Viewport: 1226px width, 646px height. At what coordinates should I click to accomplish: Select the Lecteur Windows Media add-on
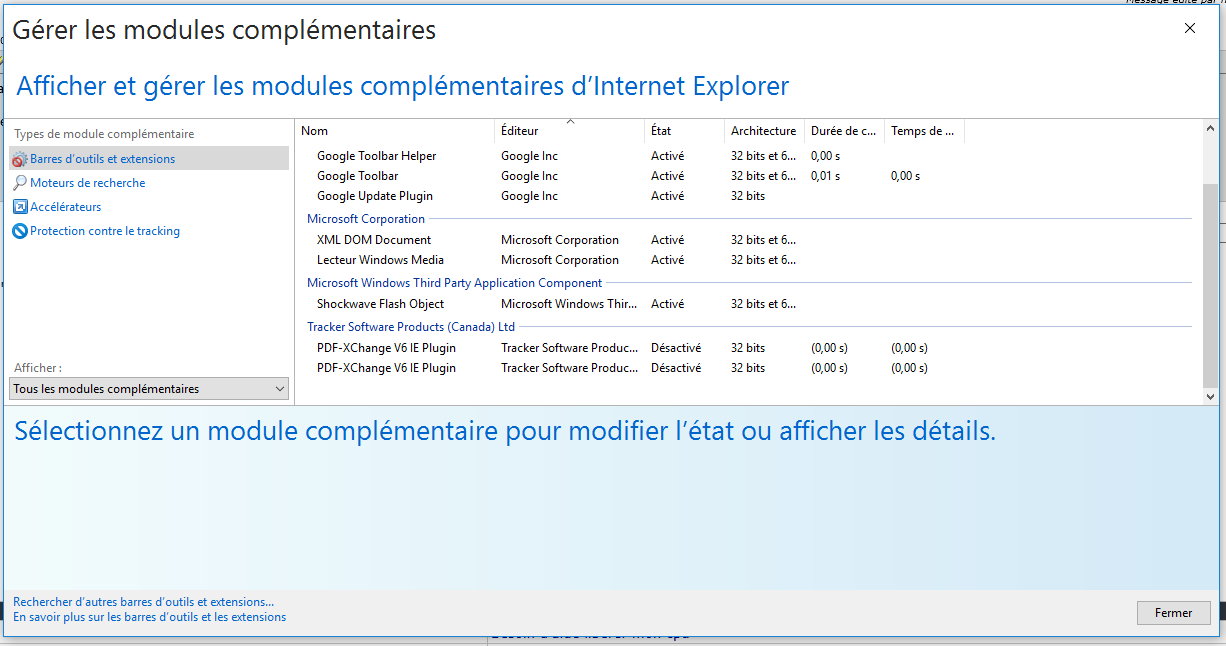[748, 260]
